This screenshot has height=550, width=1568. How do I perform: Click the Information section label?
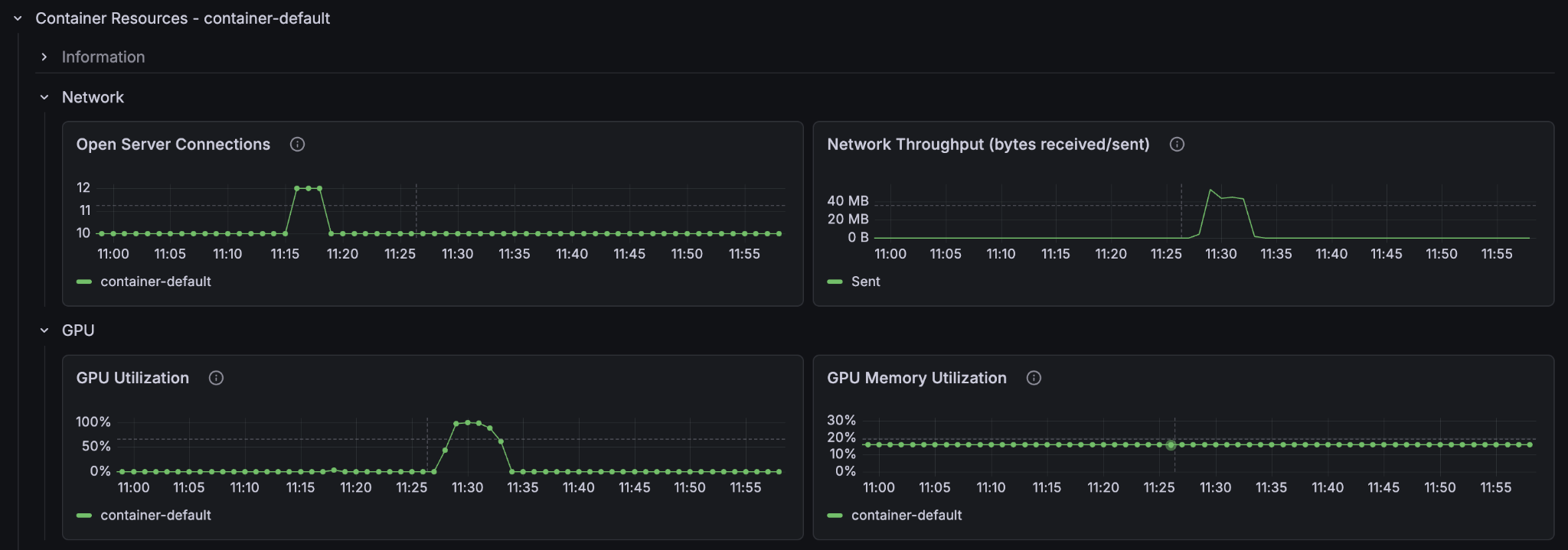pyautogui.click(x=103, y=57)
